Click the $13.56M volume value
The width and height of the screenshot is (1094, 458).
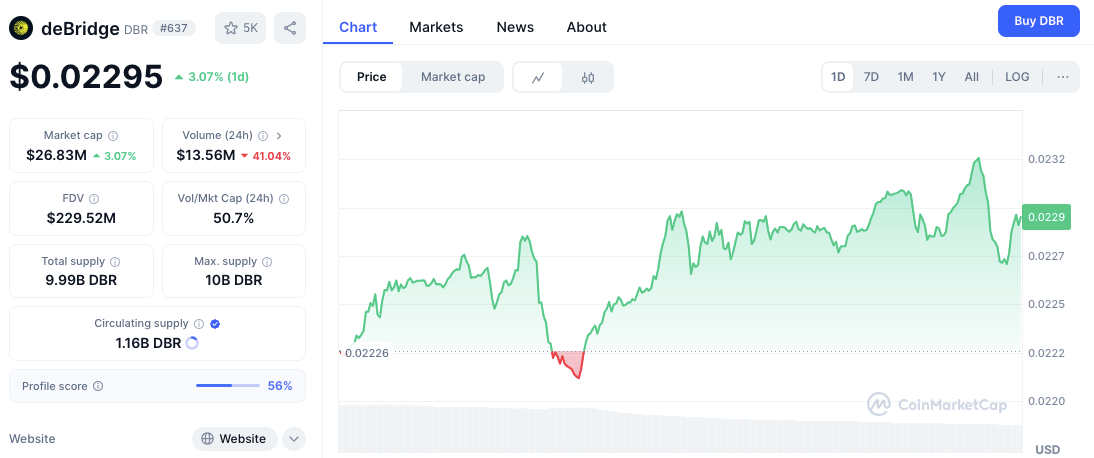206,155
